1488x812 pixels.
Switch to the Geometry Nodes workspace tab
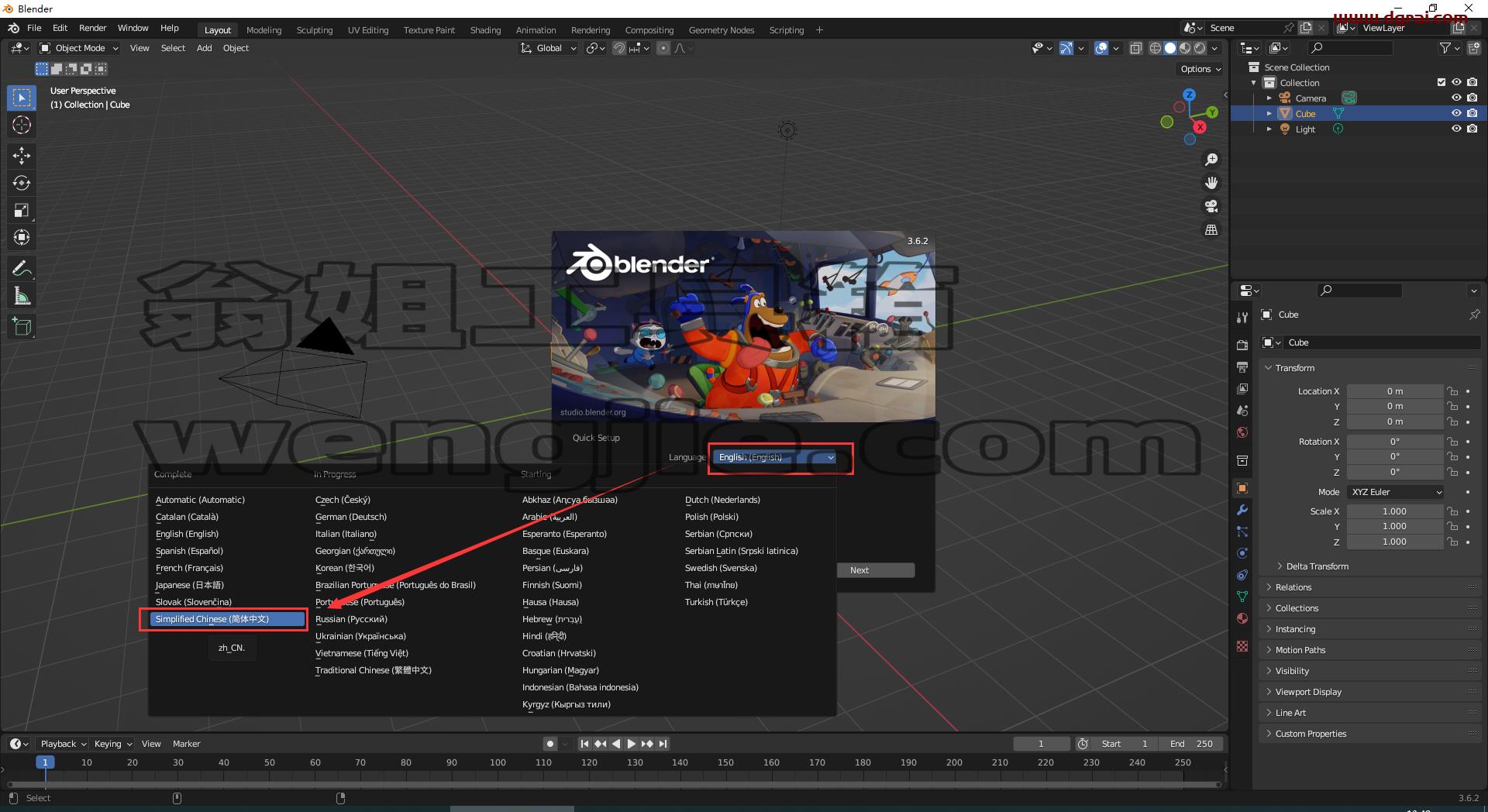(722, 30)
